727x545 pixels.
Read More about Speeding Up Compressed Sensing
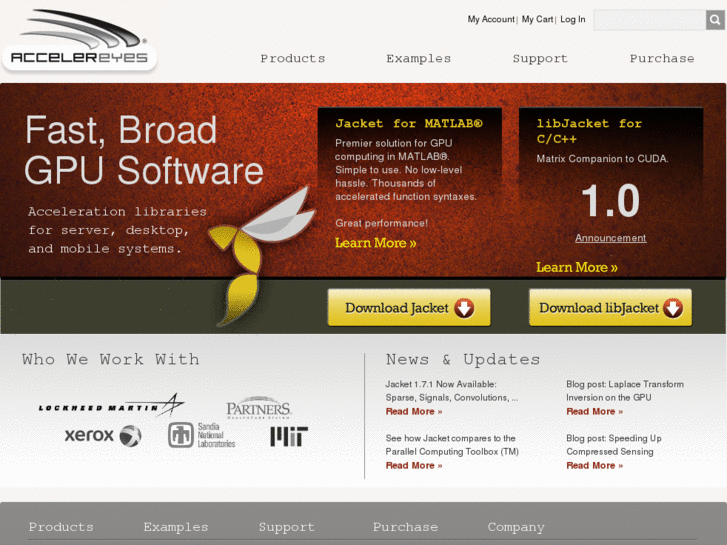pos(594,466)
